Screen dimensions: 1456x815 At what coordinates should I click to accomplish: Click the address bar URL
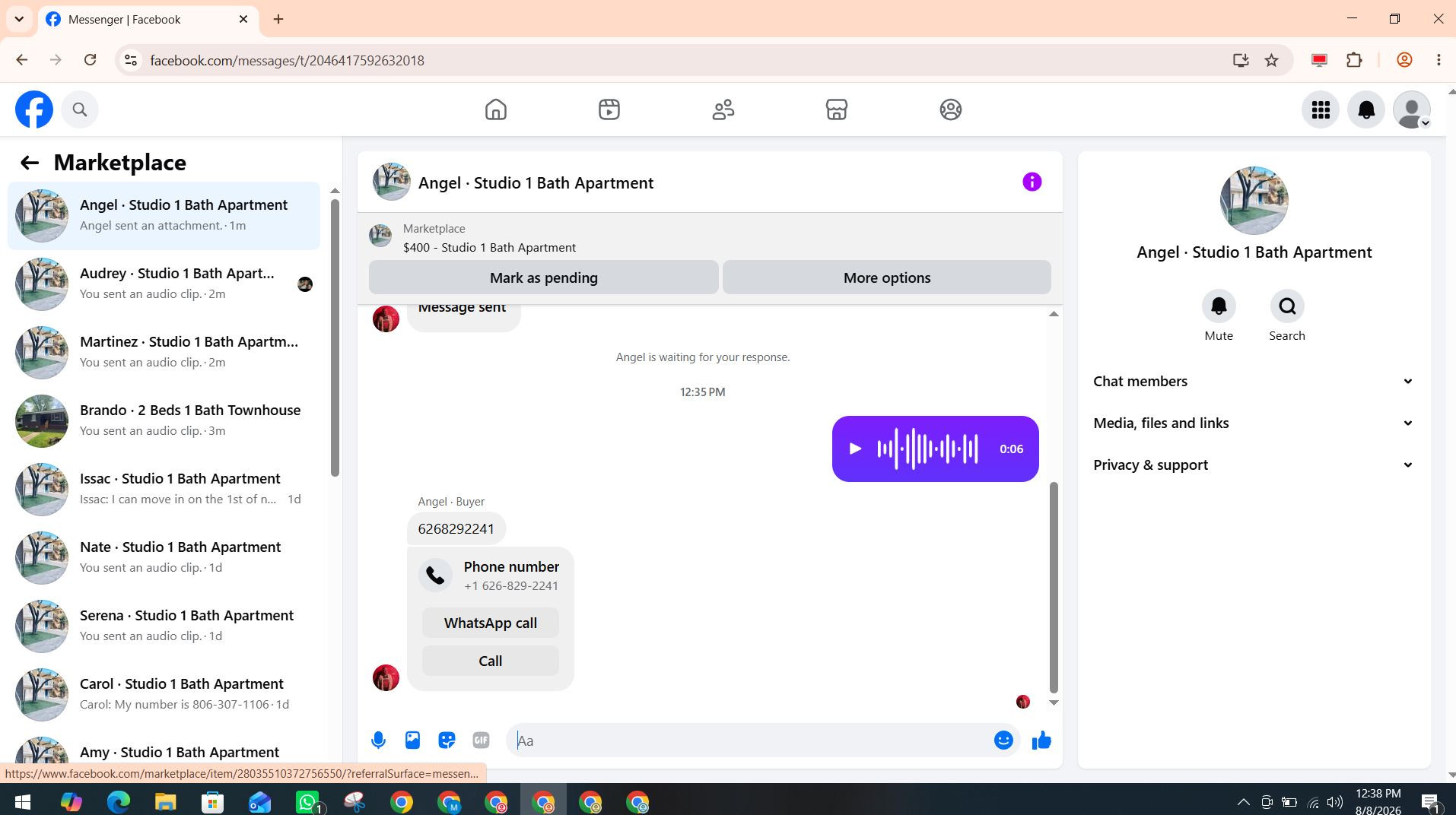click(288, 61)
